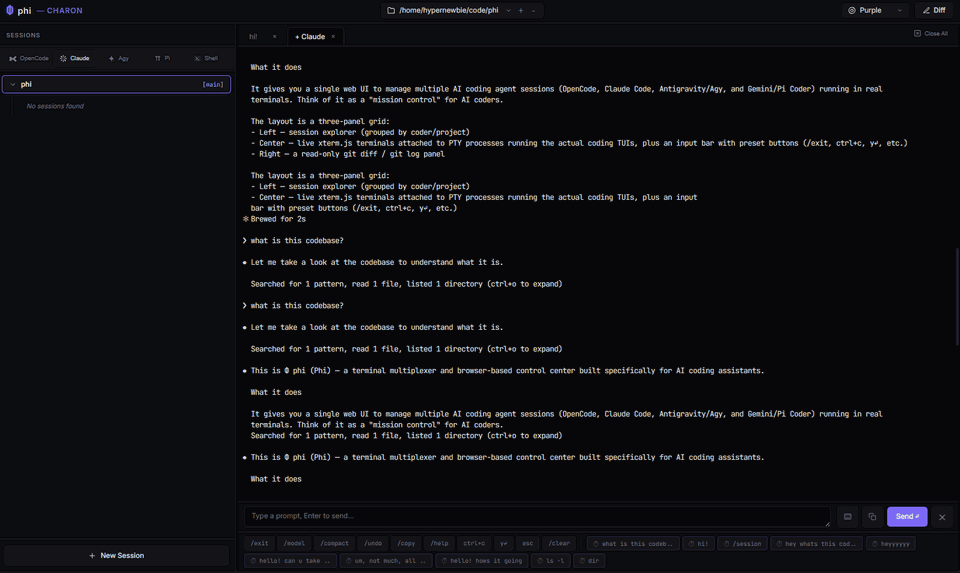Toggle the Diff panel button

pos(934,10)
